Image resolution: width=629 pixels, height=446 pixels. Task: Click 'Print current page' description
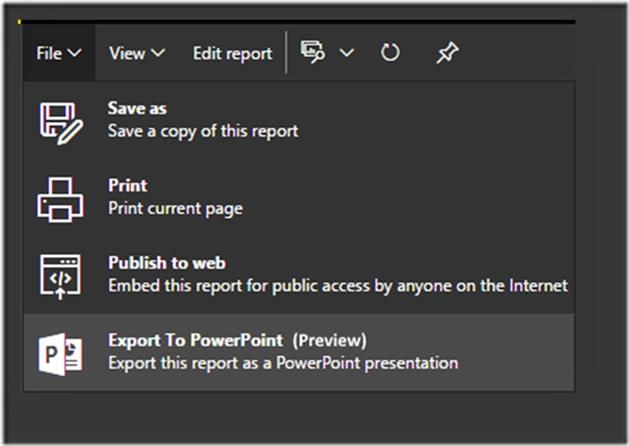pos(176,209)
